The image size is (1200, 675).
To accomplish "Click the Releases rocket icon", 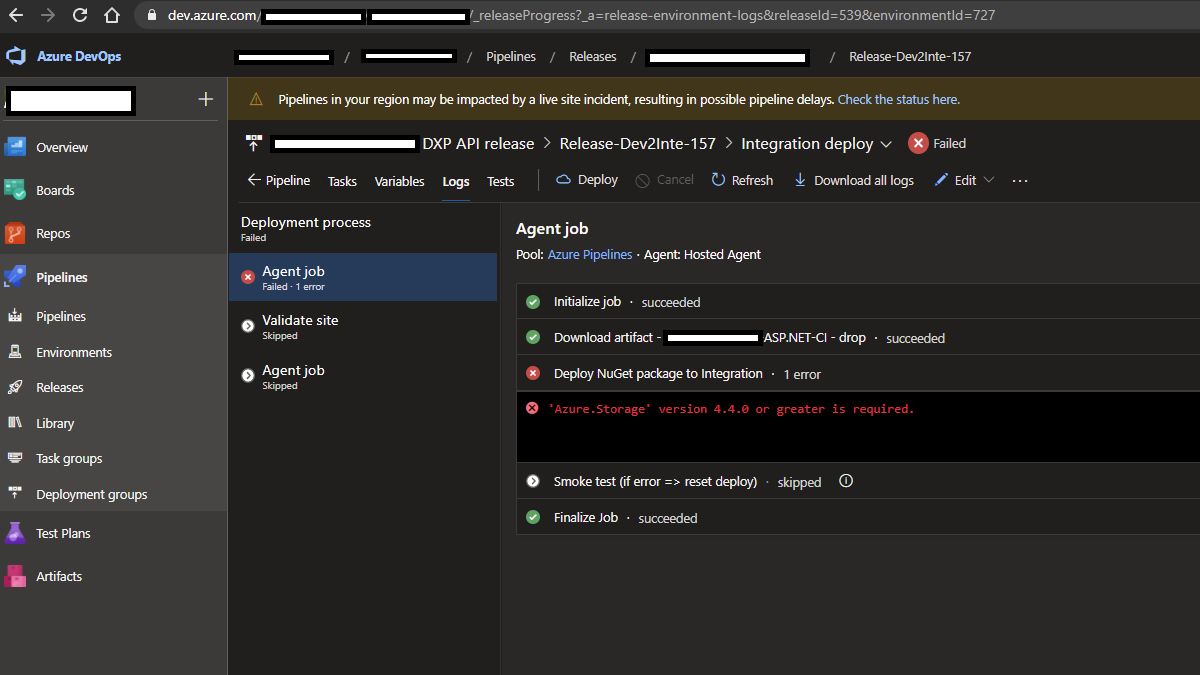I will pyautogui.click(x=15, y=387).
